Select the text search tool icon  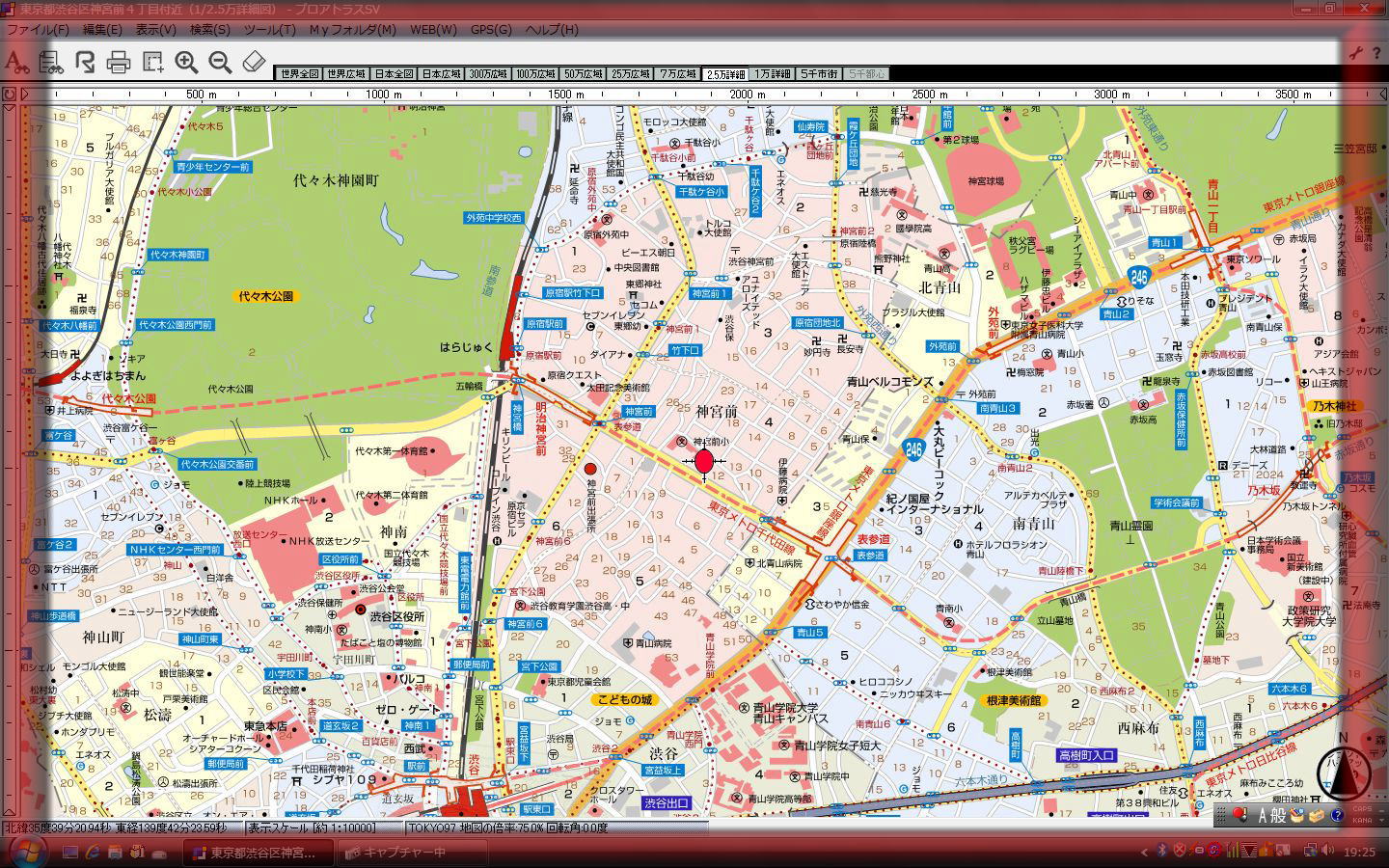click(16, 63)
